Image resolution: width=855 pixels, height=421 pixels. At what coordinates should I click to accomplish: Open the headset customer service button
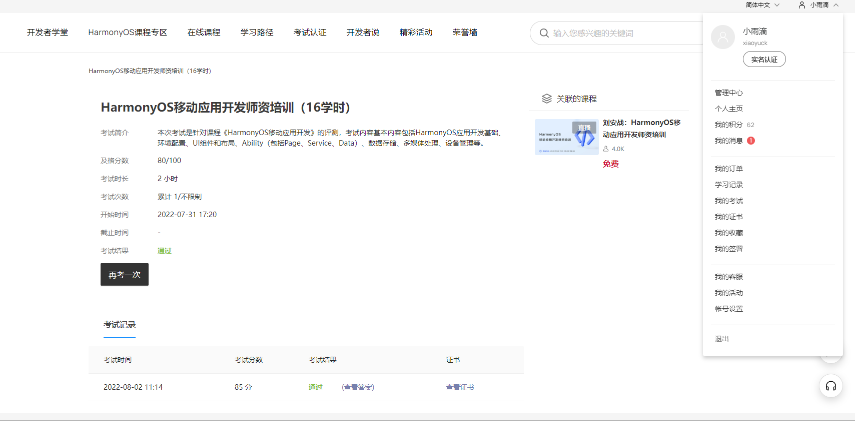tap(831, 386)
